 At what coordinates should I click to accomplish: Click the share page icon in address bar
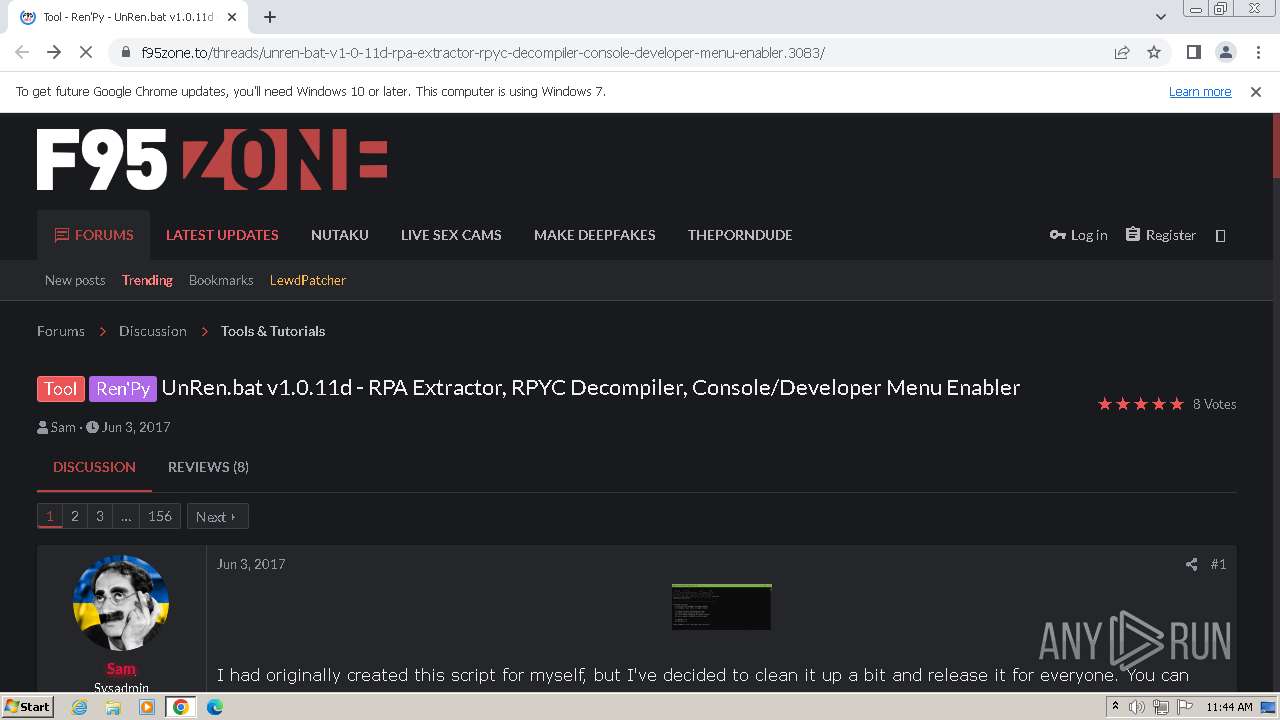coord(1122,52)
